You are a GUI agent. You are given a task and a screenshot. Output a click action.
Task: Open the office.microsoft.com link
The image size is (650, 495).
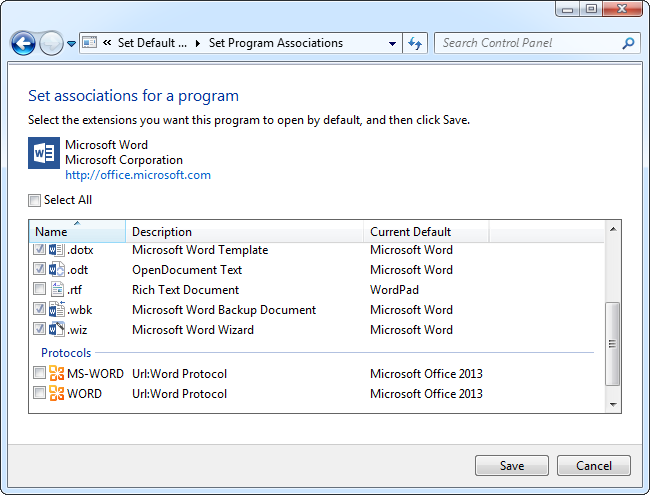pyautogui.click(x=138, y=175)
